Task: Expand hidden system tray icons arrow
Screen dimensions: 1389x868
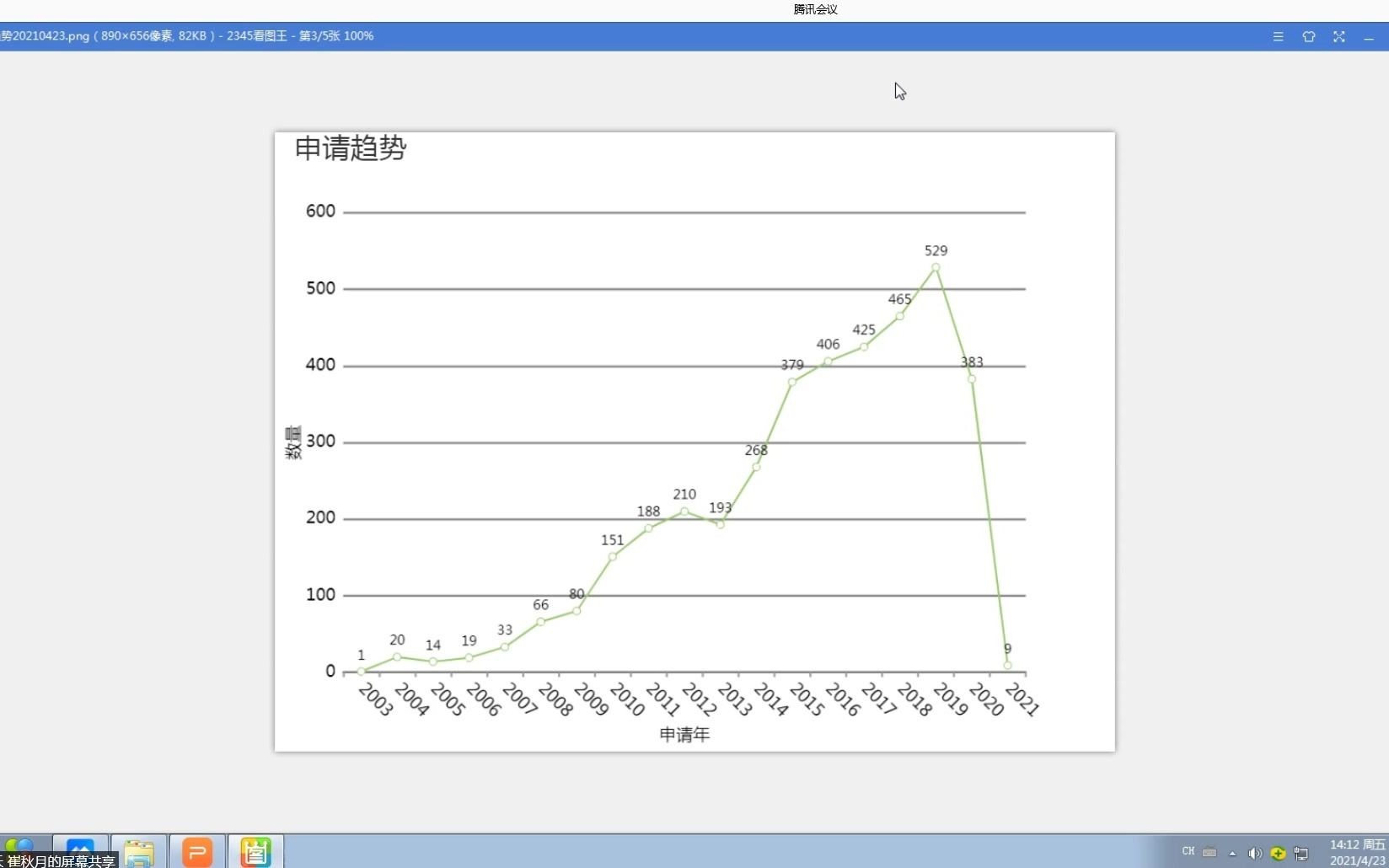Action: point(1232,853)
